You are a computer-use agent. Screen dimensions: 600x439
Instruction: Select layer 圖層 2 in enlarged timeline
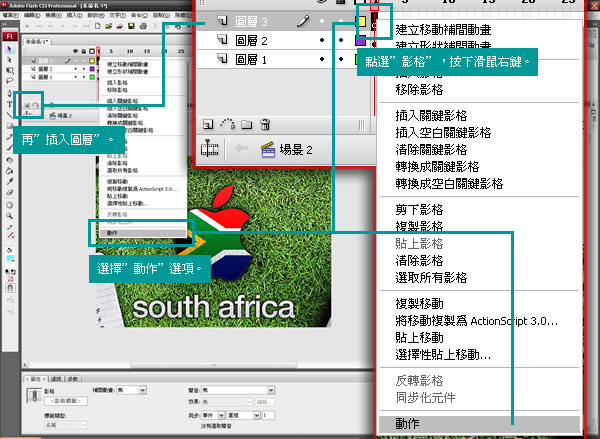coord(251,40)
